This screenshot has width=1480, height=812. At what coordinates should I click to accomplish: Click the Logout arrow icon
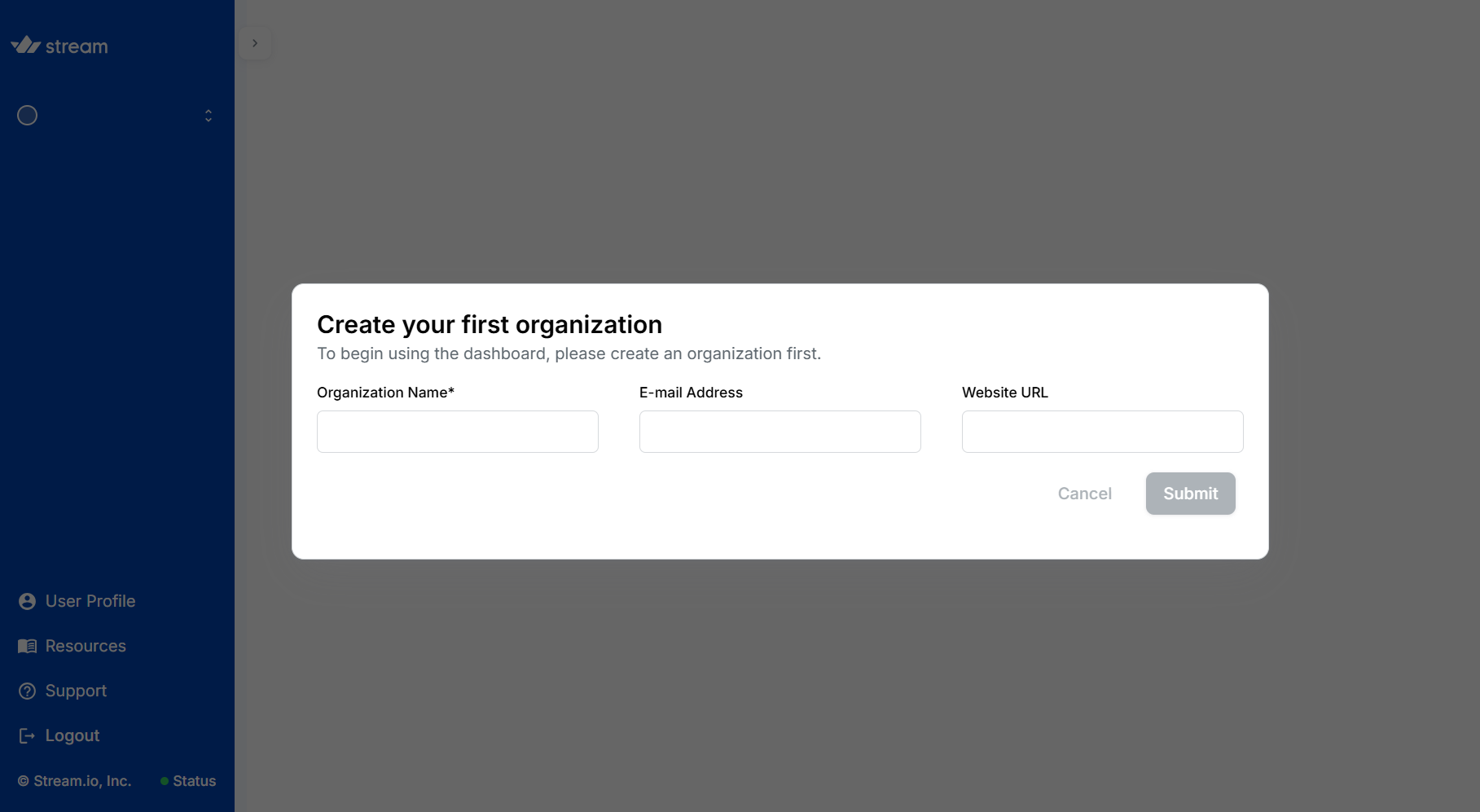pos(27,735)
